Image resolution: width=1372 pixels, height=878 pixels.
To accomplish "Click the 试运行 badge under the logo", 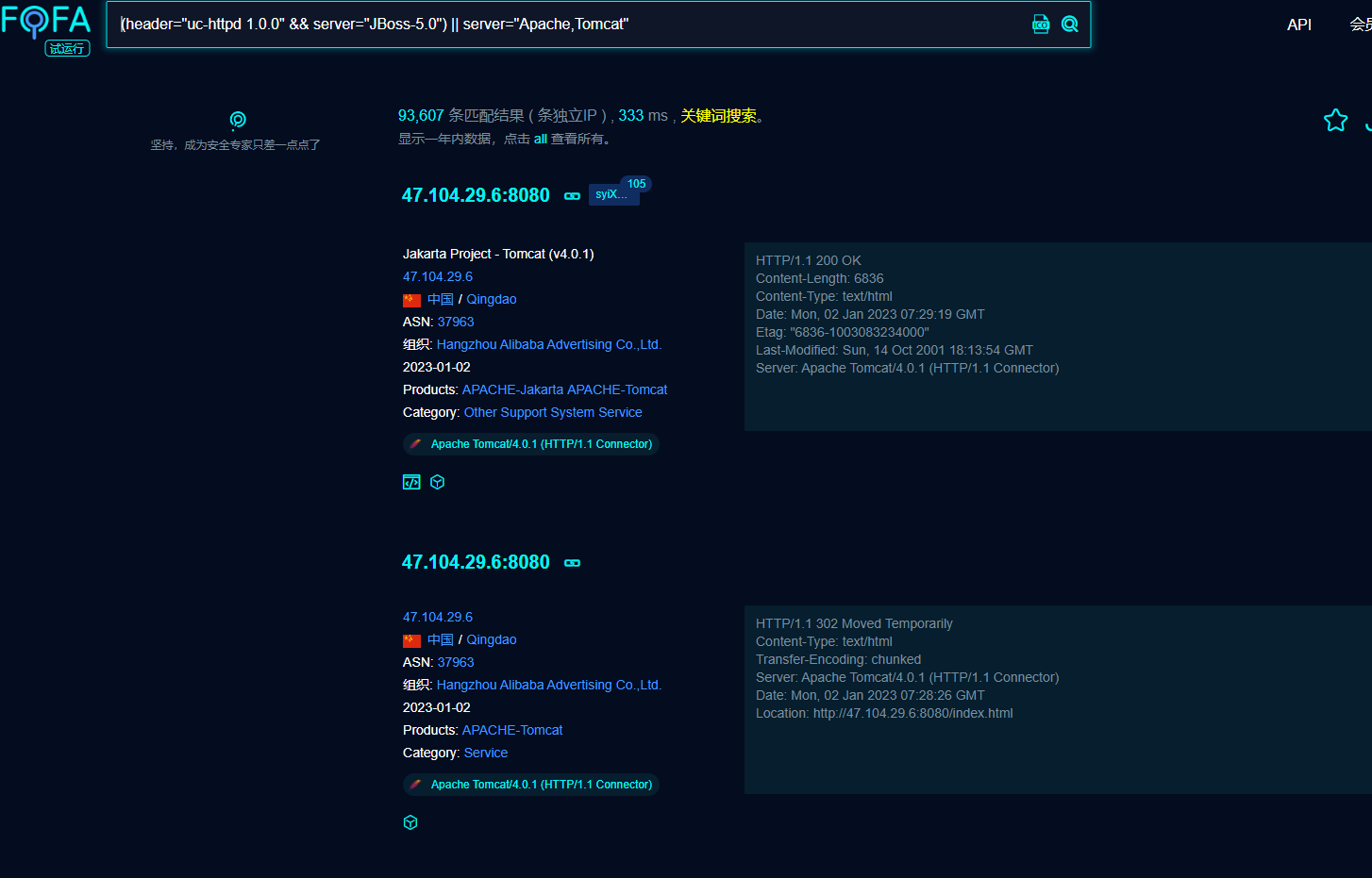I will click(67, 48).
